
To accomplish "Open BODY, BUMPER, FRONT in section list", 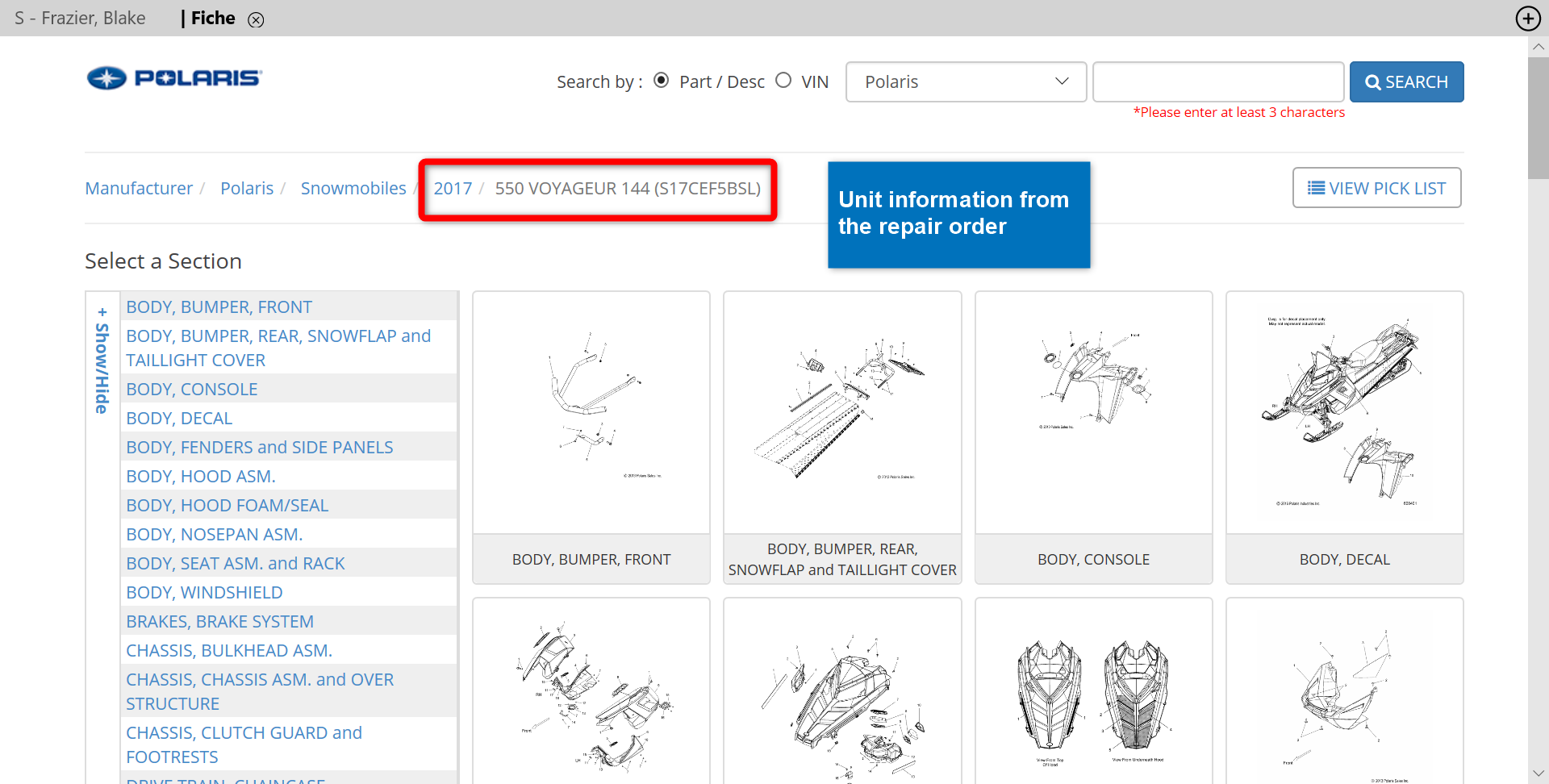I will [219, 307].
